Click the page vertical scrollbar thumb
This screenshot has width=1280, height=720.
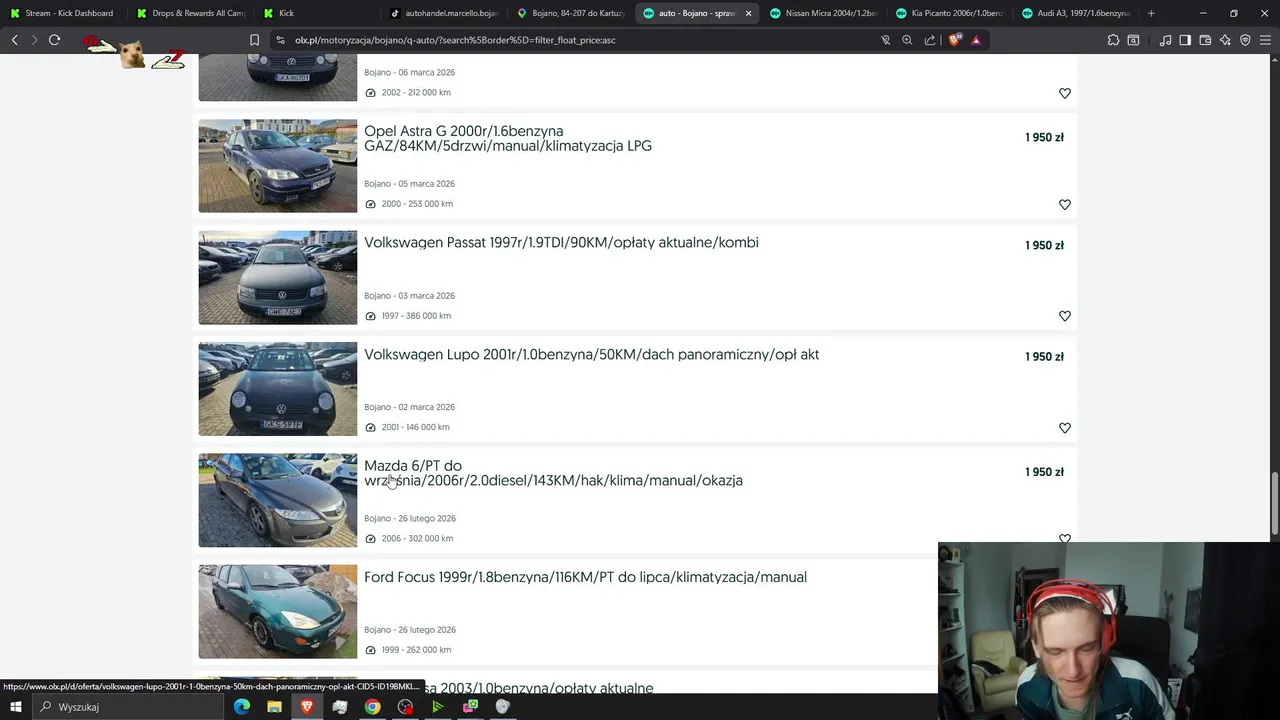[1274, 503]
